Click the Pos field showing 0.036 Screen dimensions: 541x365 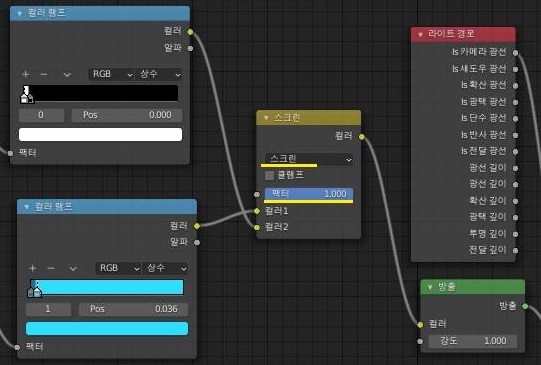pos(134,309)
